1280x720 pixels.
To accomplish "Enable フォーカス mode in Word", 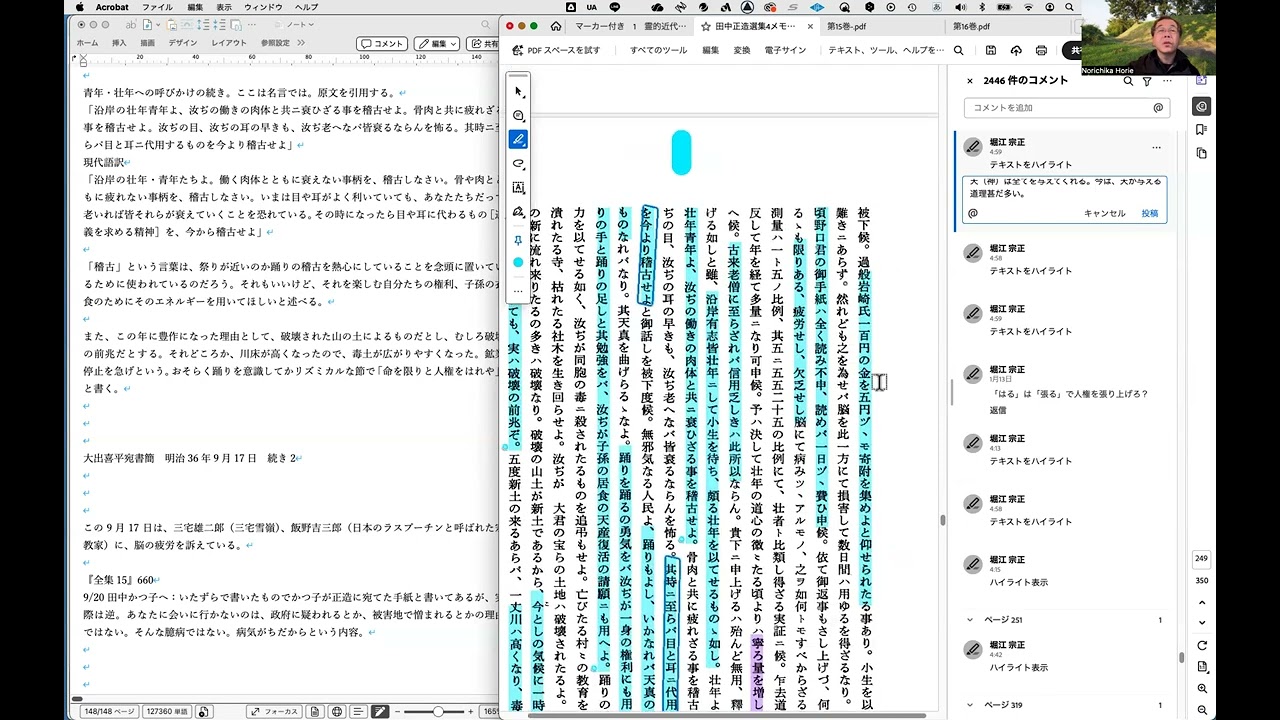I will pos(274,711).
